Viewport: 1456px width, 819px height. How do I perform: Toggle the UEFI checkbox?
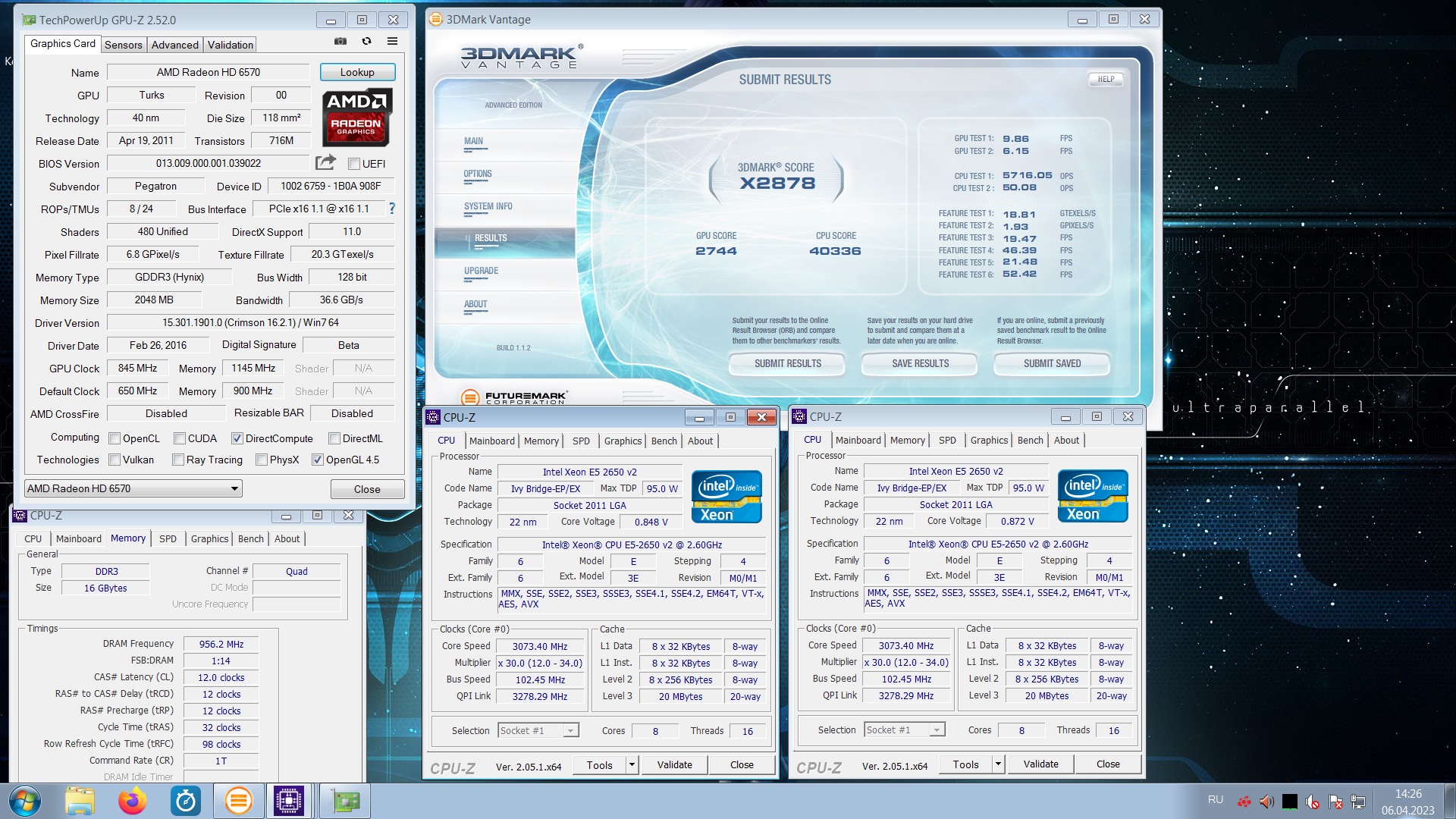point(353,164)
